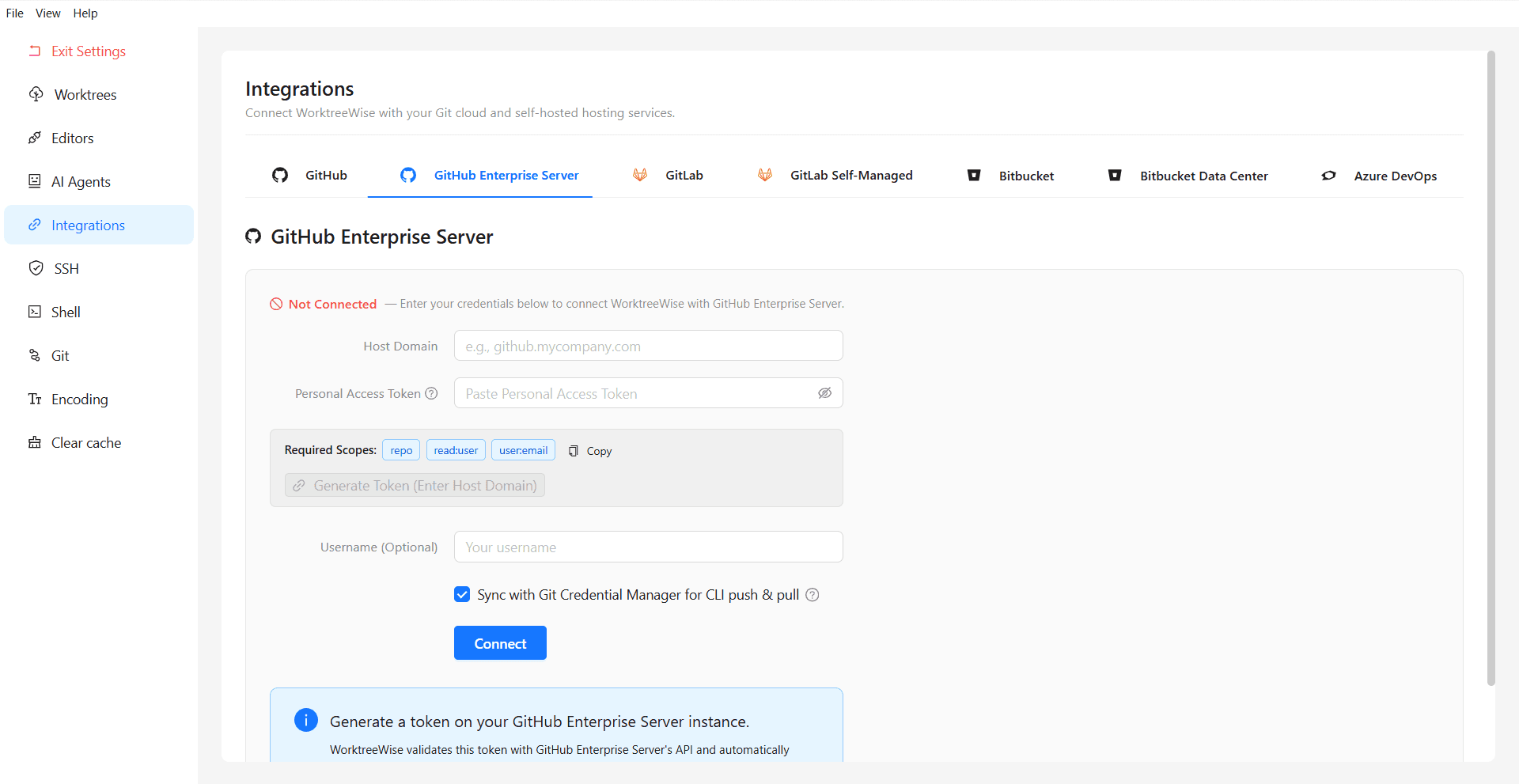Click the Shell terminal icon
Viewport: 1519px width, 784px height.
point(35,312)
